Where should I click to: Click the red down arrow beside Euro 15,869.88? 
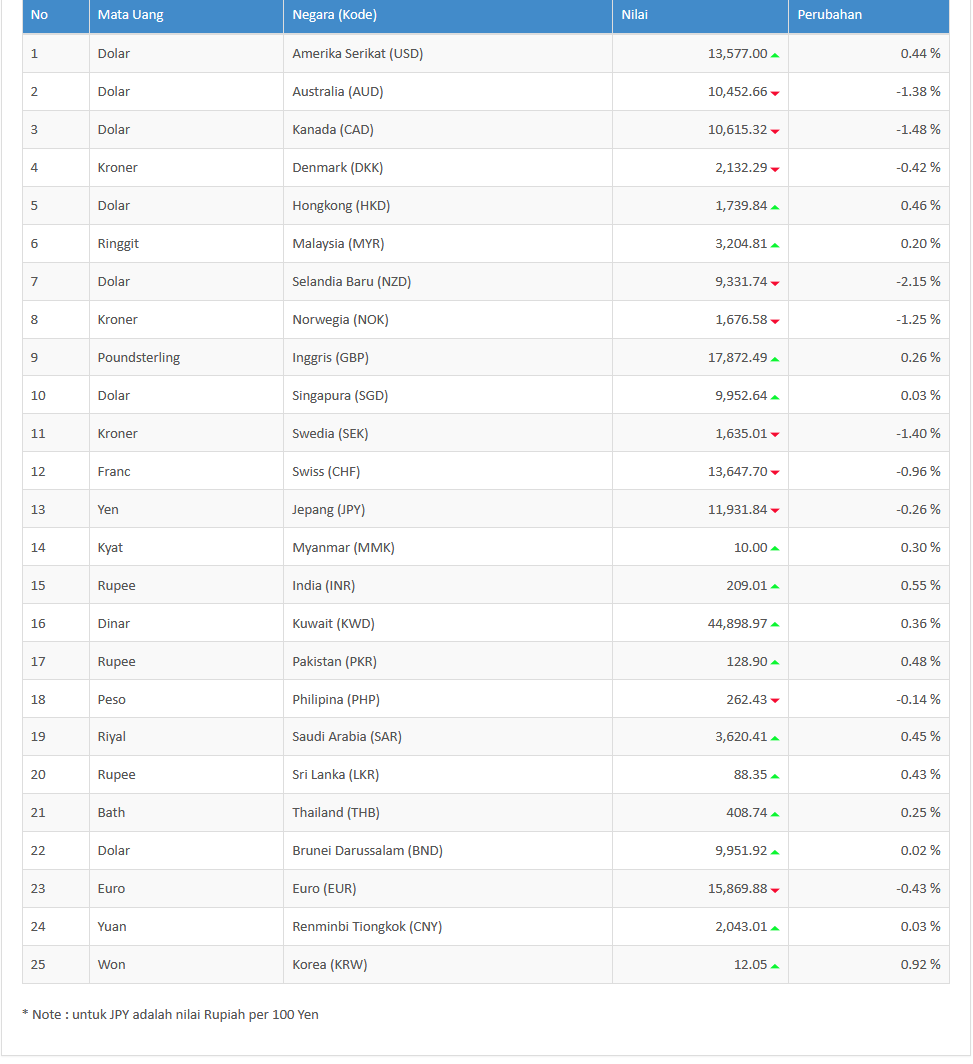tap(775, 890)
